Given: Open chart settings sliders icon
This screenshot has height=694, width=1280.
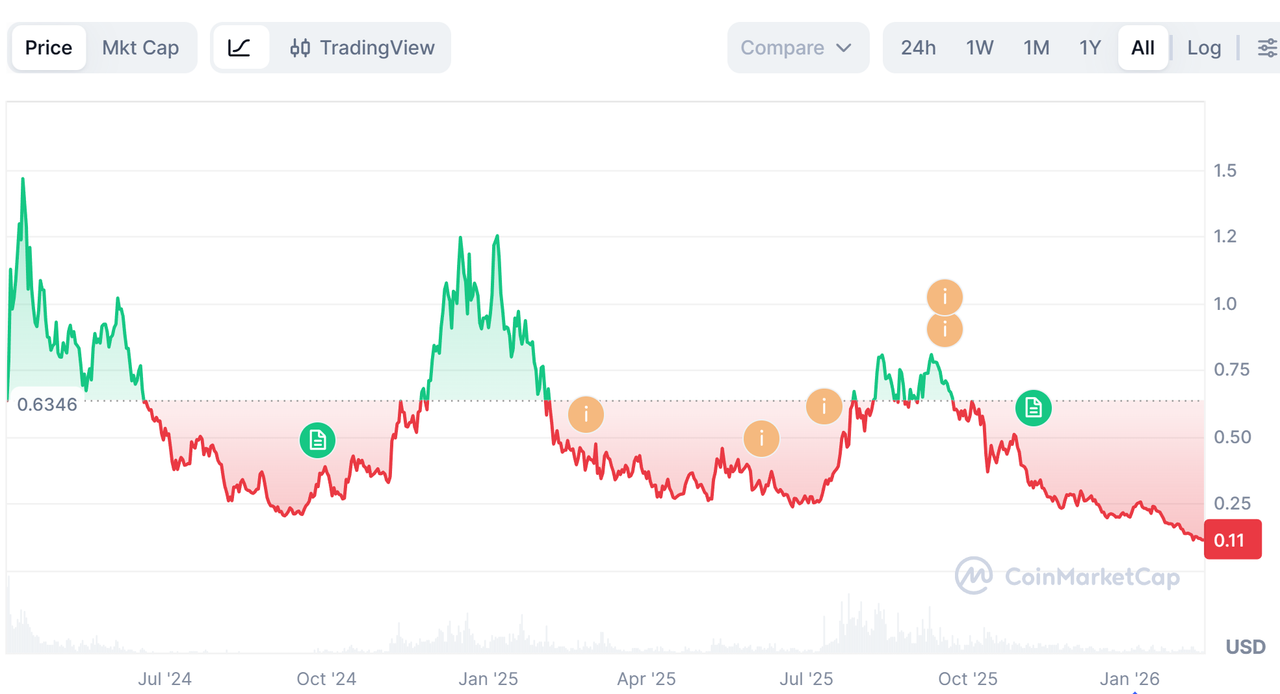Looking at the screenshot, I should (x=1267, y=48).
